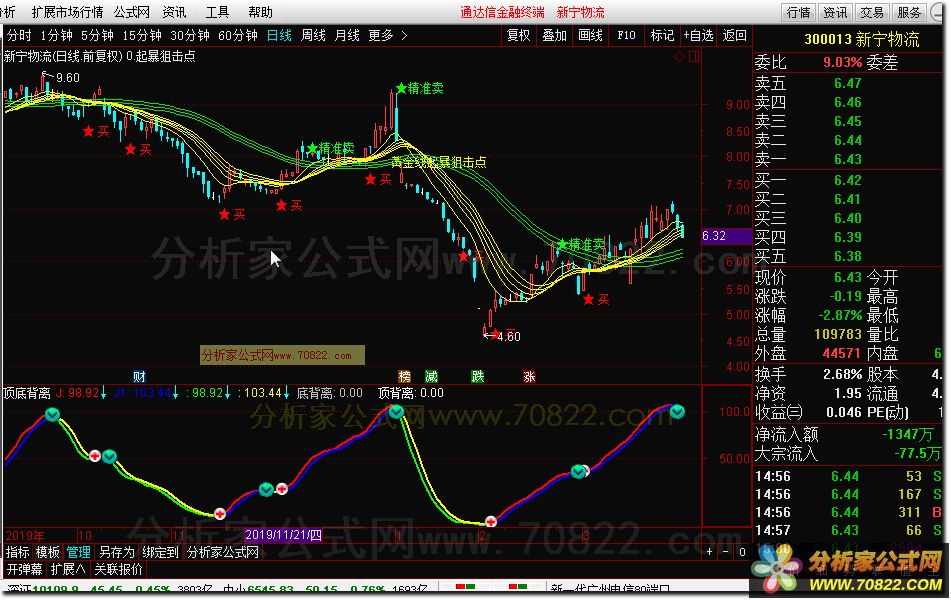The image size is (951, 600).
Task: Click the 资讯 button at top right
Action: tap(835, 12)
